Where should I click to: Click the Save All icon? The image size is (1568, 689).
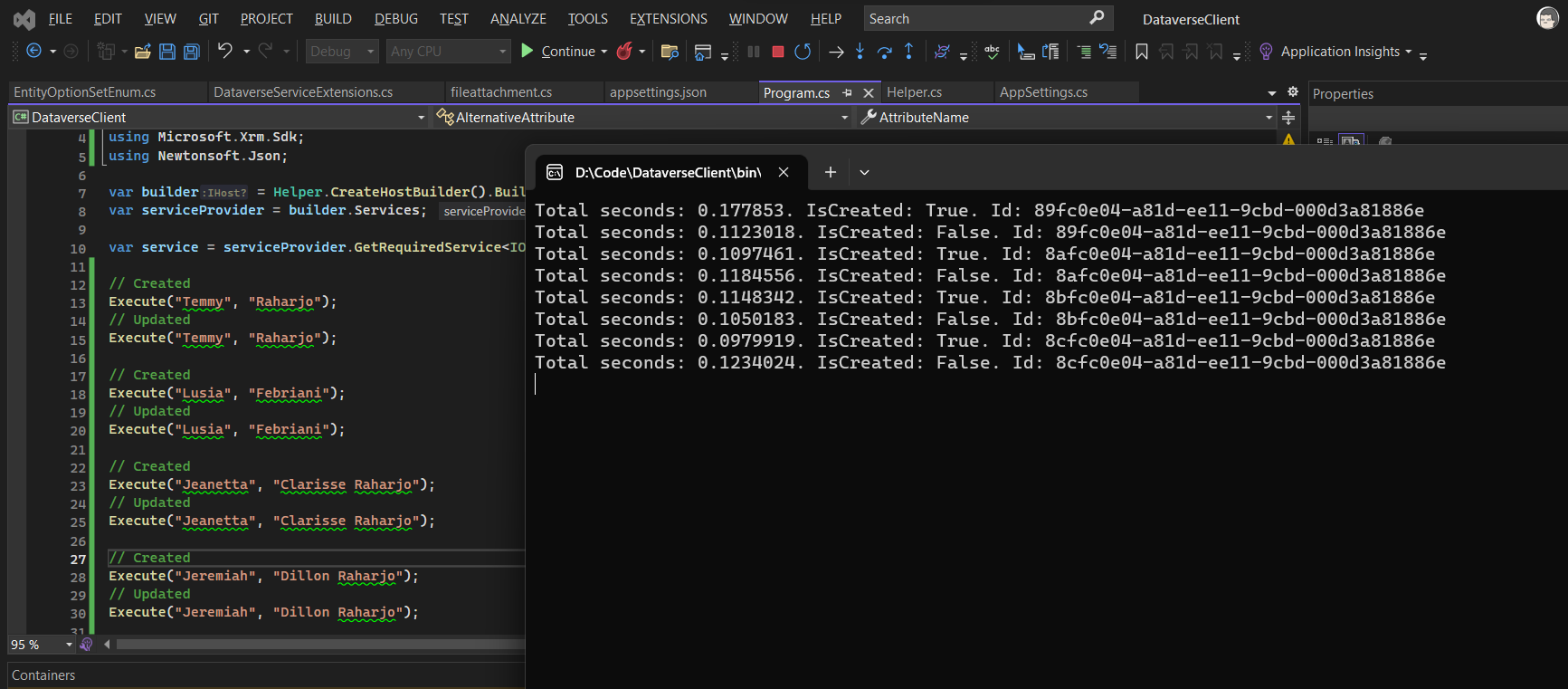click(192, 52)
